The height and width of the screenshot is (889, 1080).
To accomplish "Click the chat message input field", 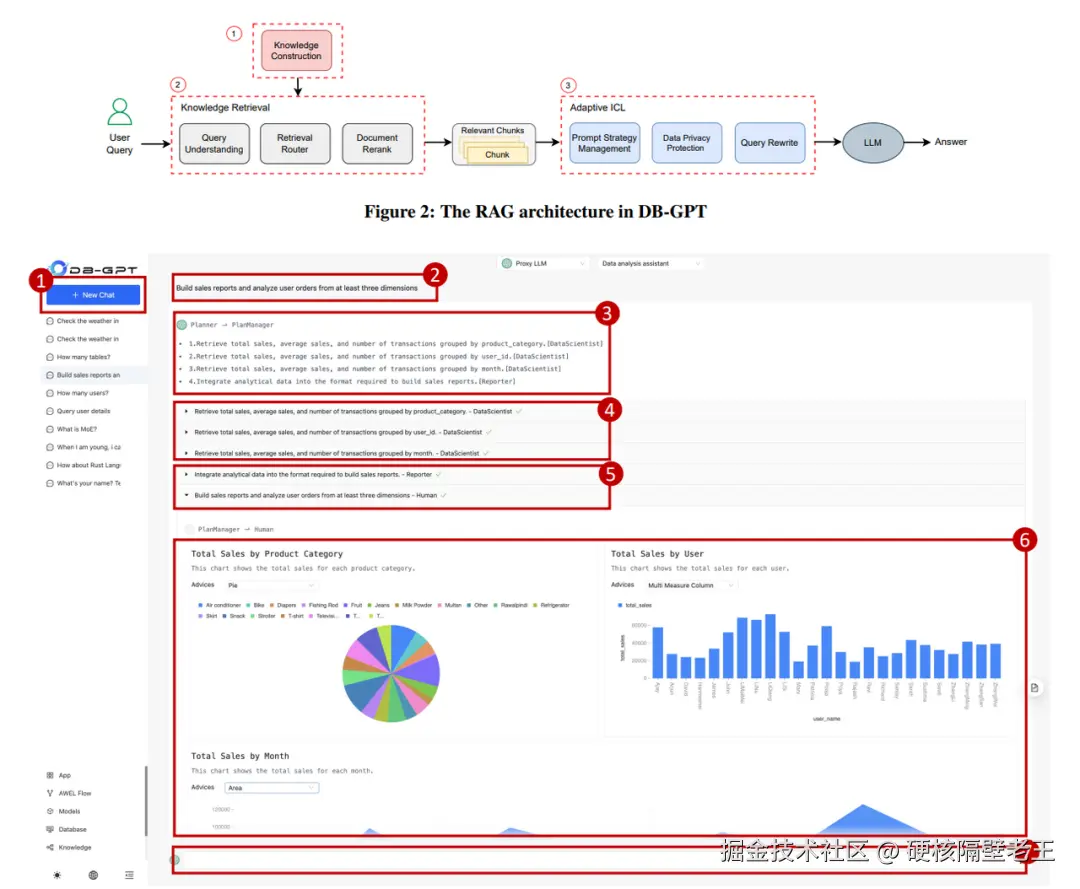I will (599, 860).
